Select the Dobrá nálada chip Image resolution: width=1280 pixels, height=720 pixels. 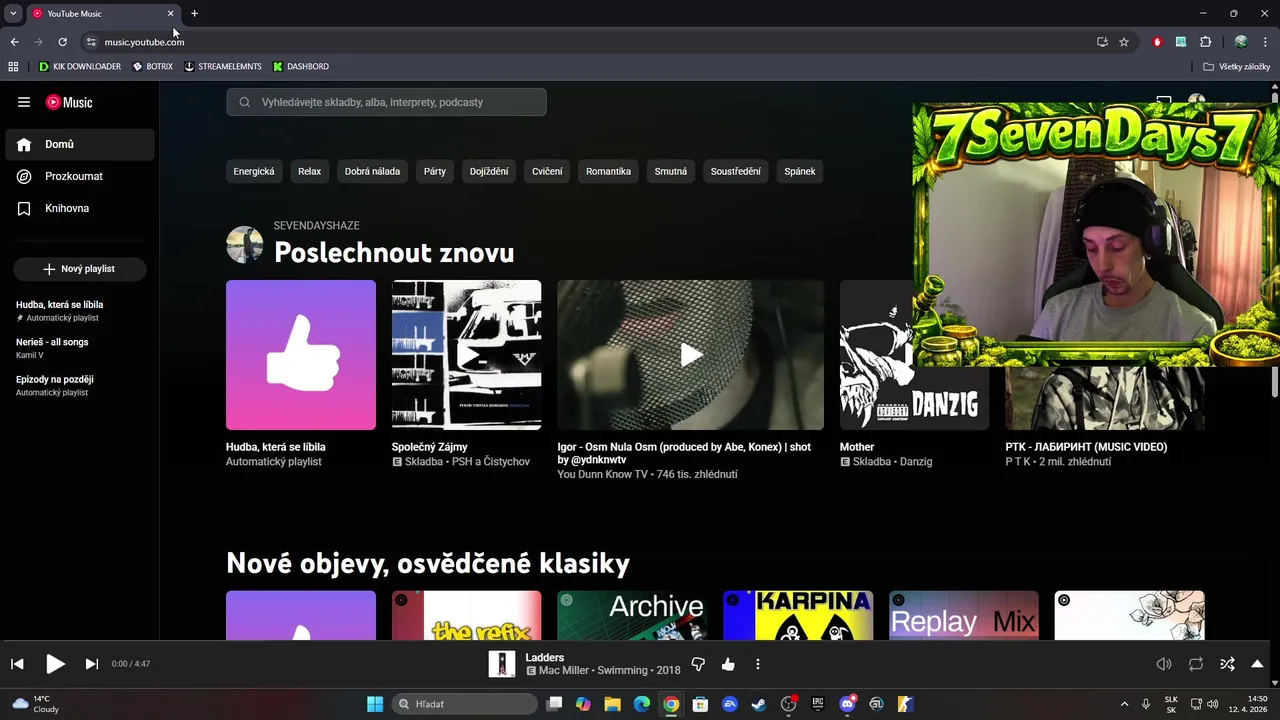[372, 171]
